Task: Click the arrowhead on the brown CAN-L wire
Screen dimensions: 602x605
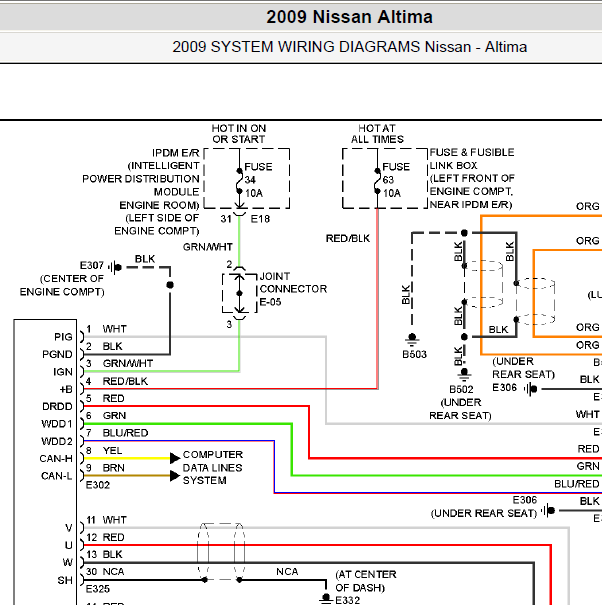Action: click(x=175, y=476)
